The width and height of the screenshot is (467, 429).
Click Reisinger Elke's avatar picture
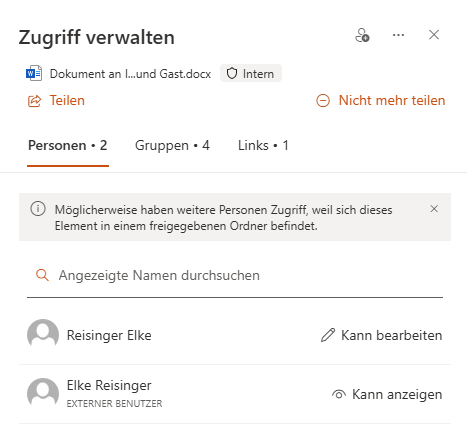tap(43, 335)
